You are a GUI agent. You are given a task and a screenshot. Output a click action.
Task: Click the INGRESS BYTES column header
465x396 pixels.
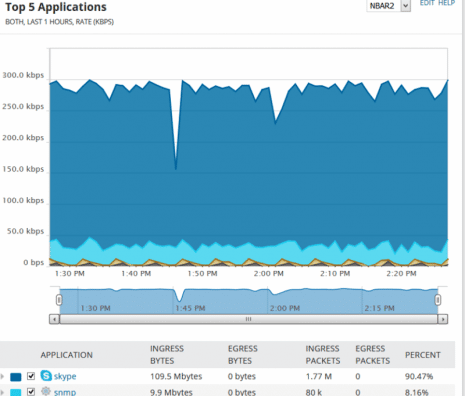click(167, 355)
